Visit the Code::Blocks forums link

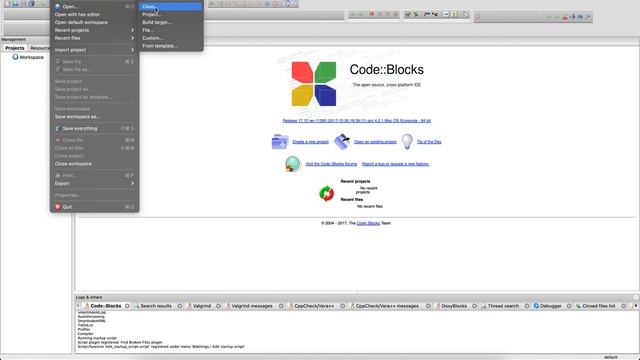331,164
